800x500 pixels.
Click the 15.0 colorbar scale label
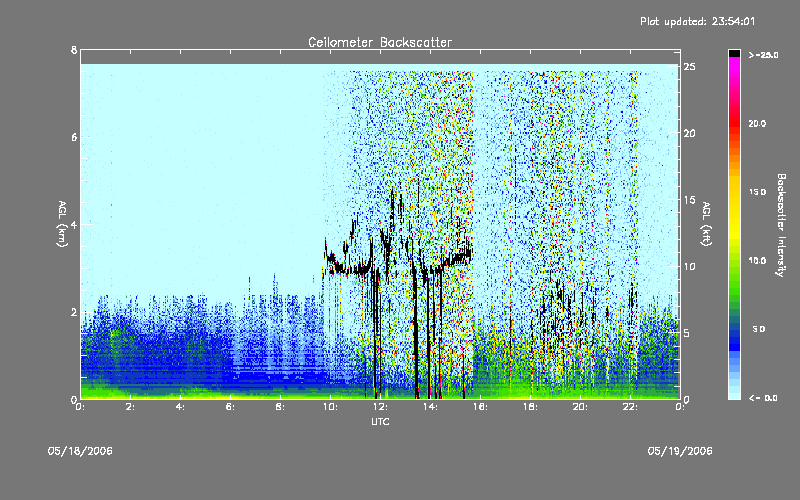(757, 192)
